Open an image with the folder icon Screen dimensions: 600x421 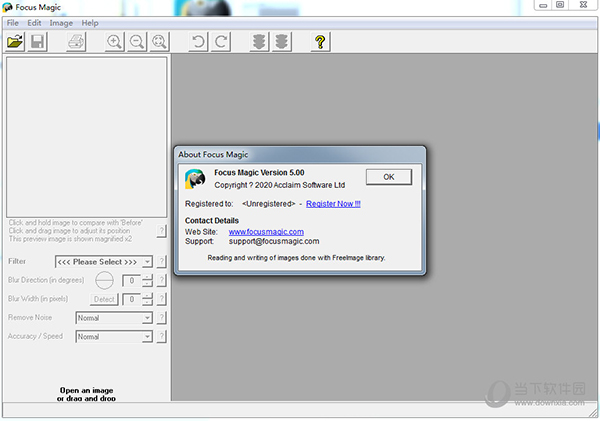pyautogui.click(x=15, y=41)
